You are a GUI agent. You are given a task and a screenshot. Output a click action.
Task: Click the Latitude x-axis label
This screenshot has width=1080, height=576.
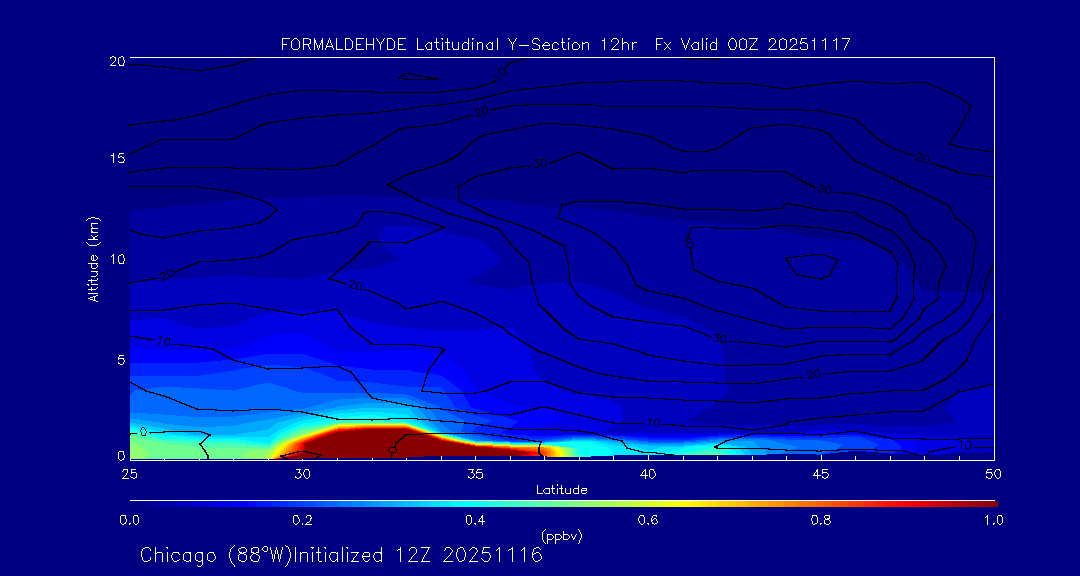561,489
